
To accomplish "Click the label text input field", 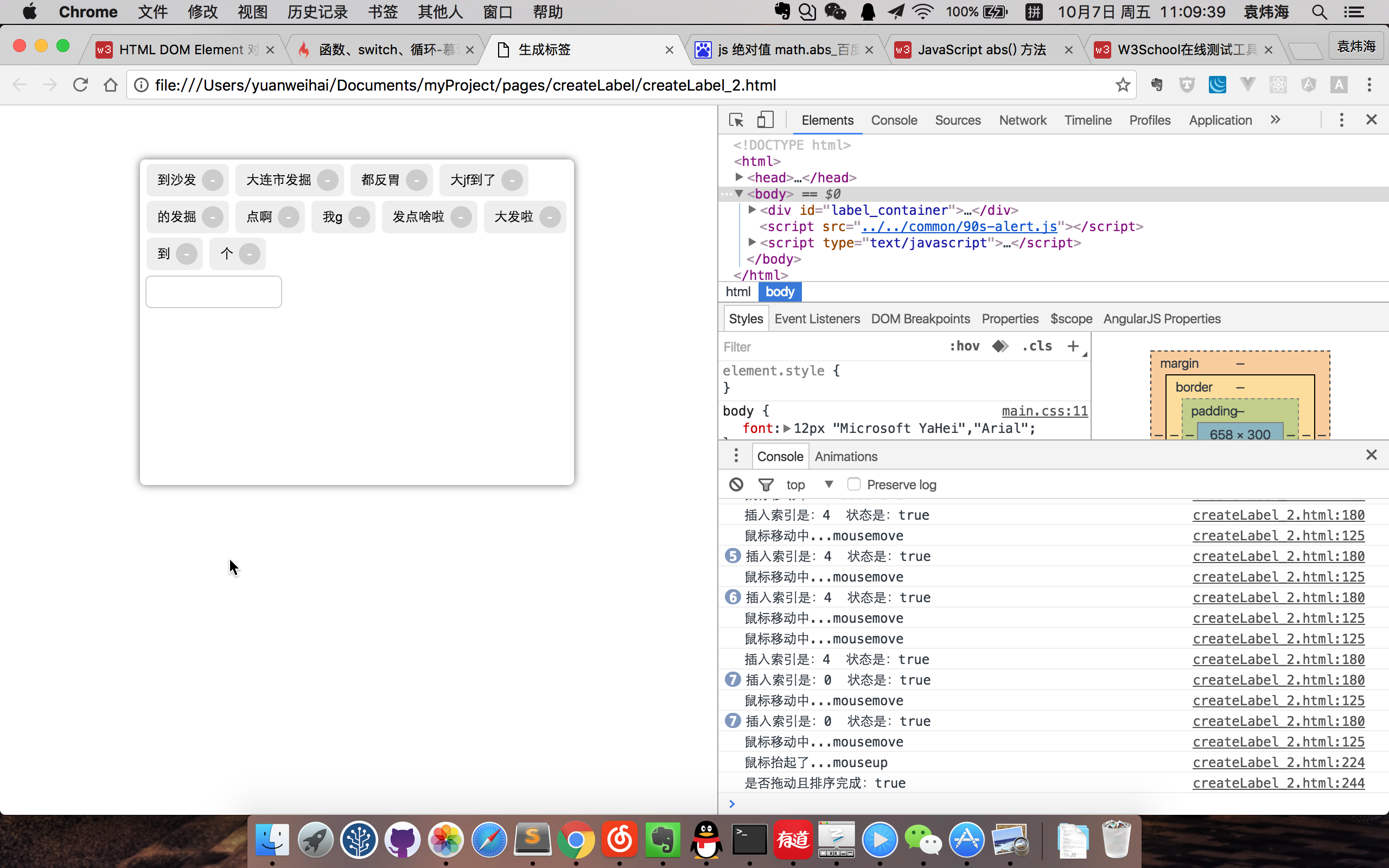I will (214, 292).
